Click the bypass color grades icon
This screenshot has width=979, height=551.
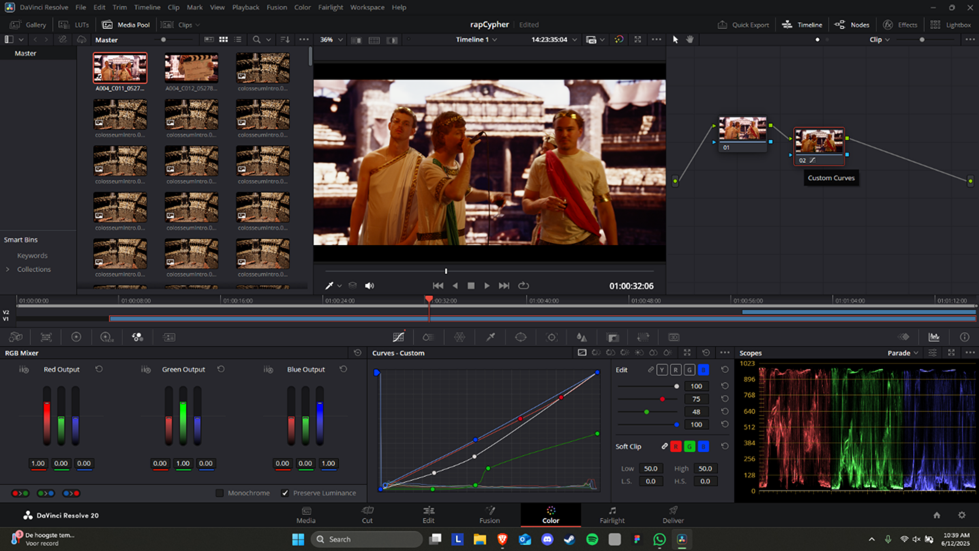tap(619, 39)
